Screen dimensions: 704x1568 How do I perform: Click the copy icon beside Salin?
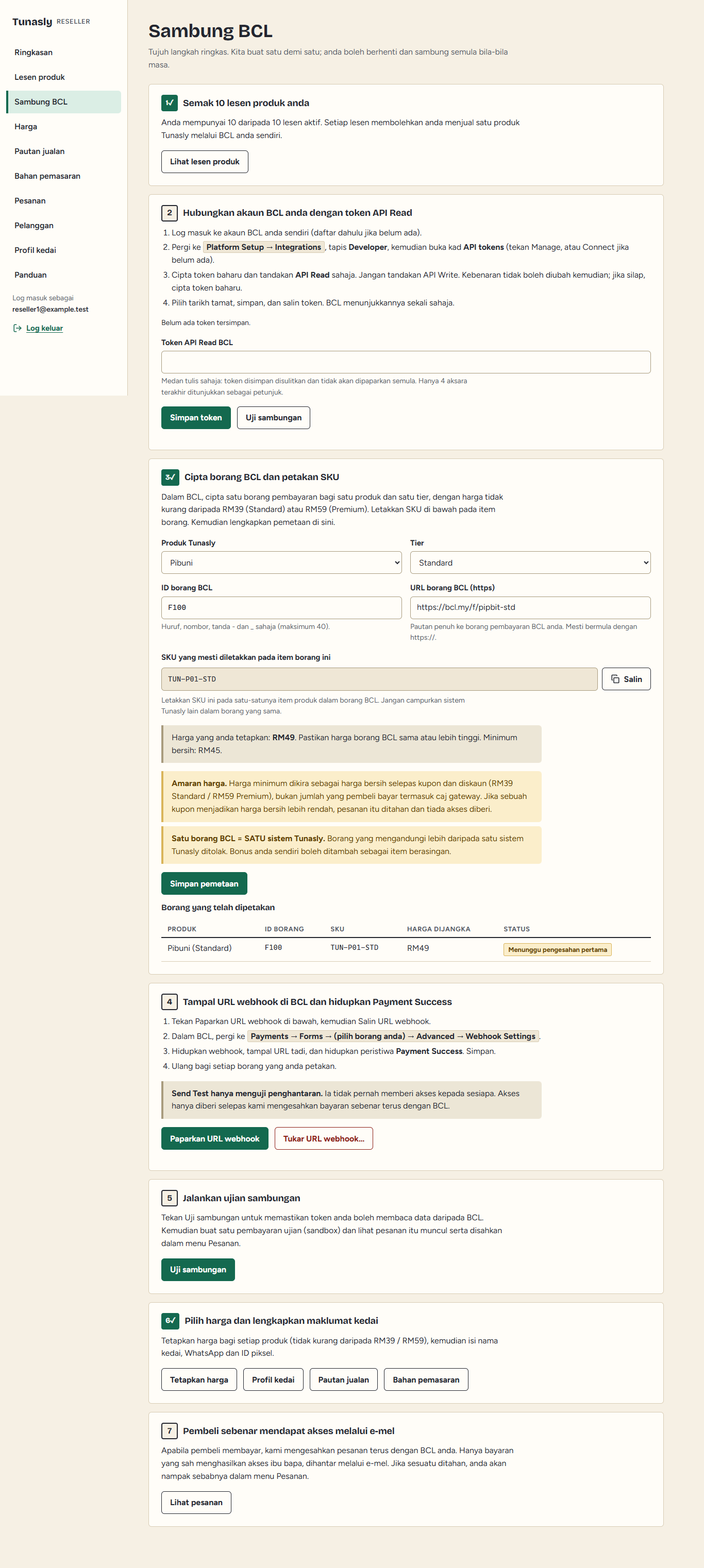615,679
